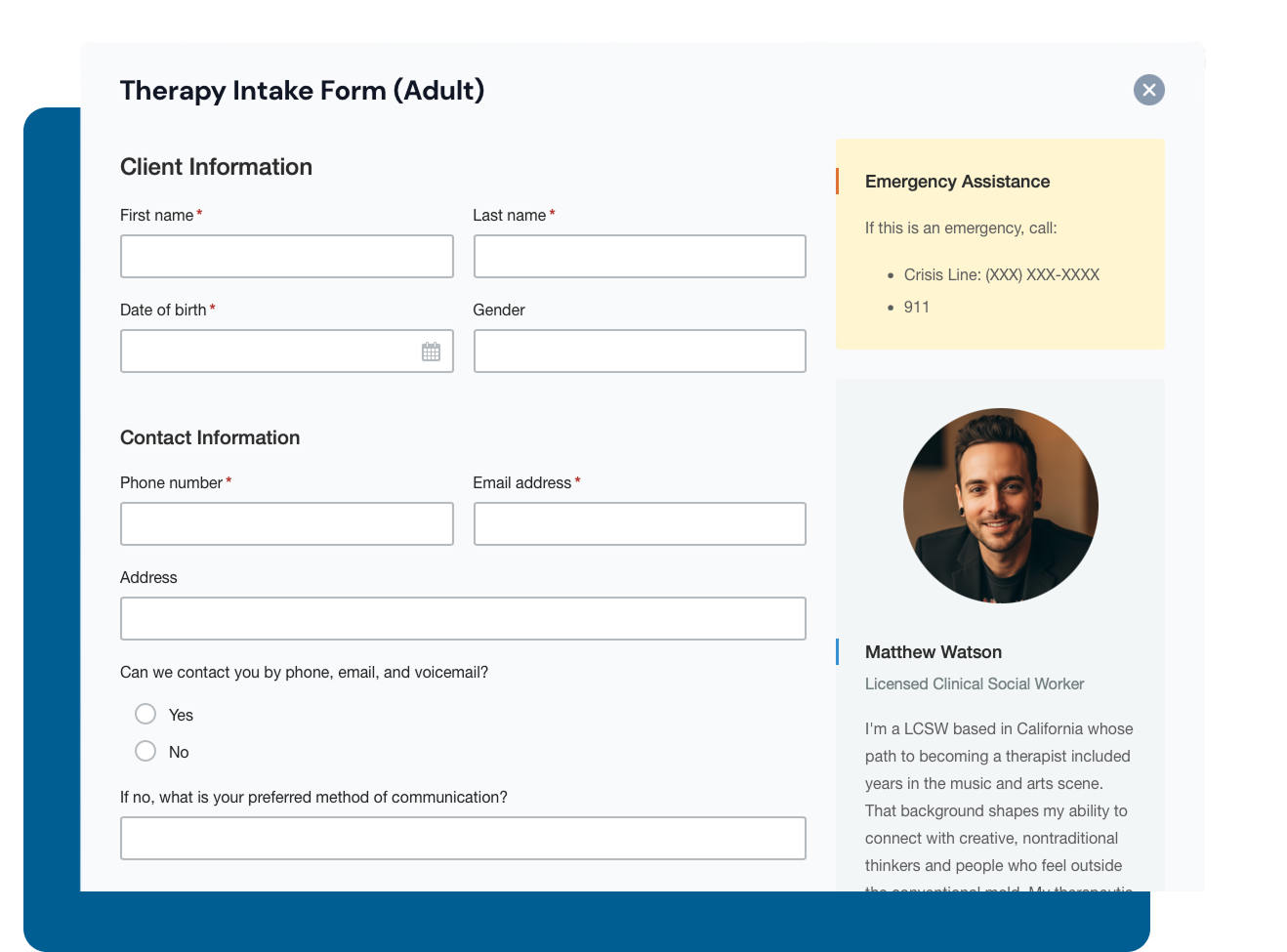Click the Contact Information section heading
This screenshot has height=952, width=1287.
(x=210, y=437)
